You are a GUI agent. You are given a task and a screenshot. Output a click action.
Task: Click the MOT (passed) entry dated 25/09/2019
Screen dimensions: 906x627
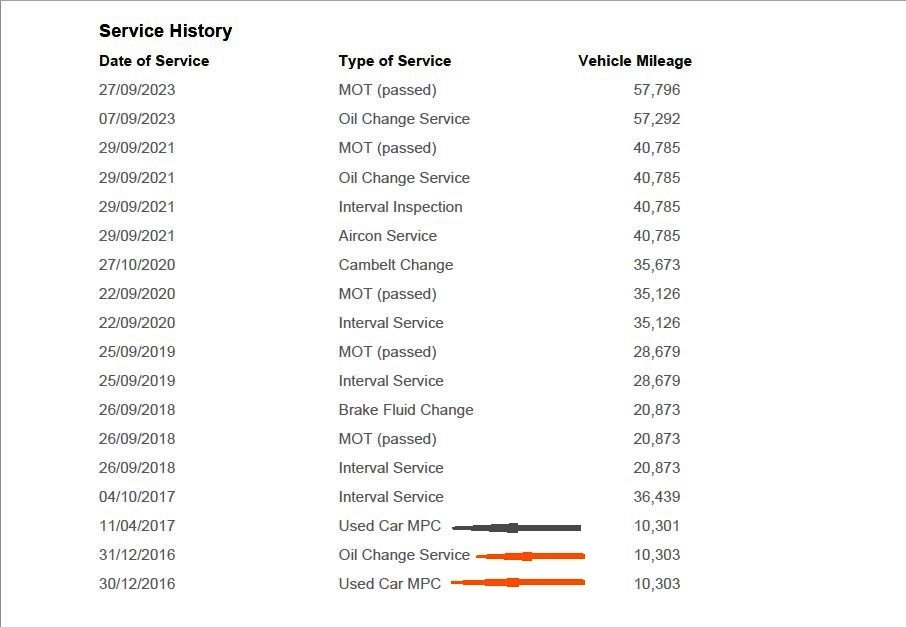pyautogui.click(x=387, y=352)
